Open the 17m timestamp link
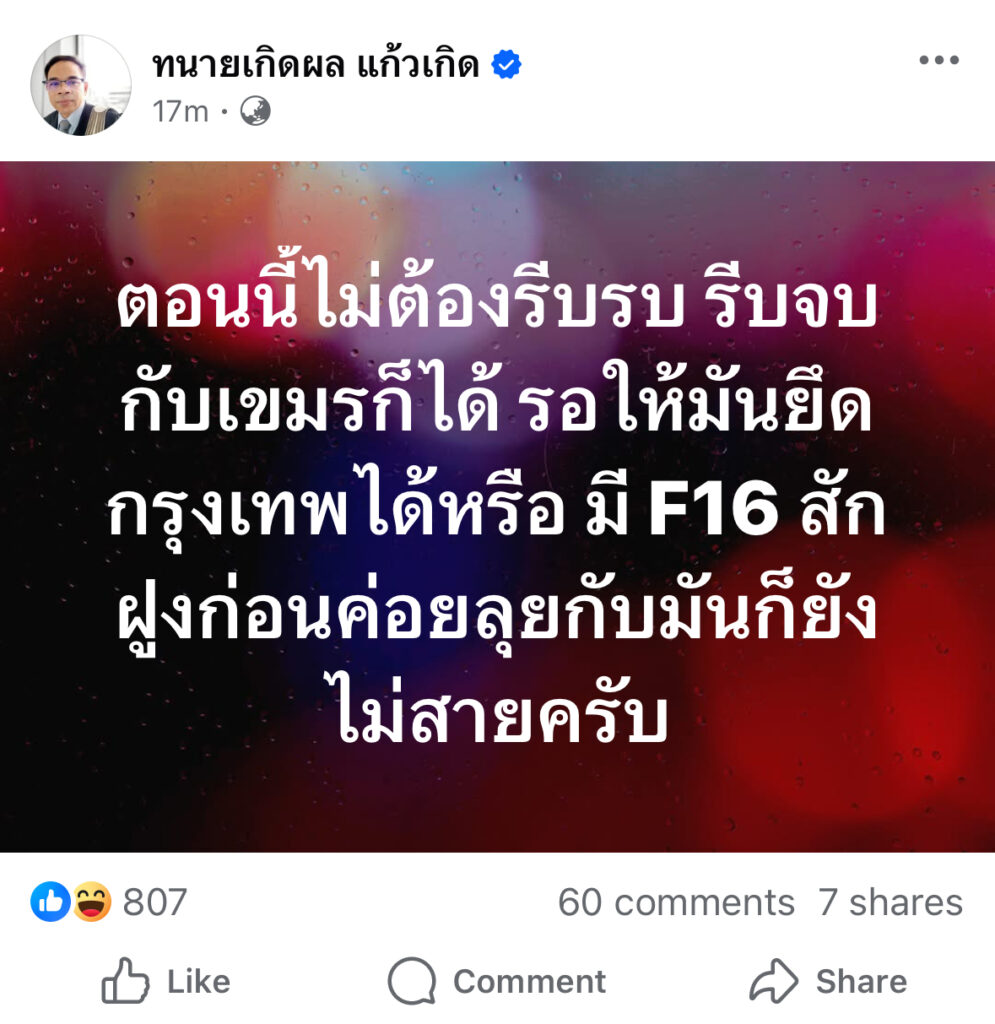This screenshot has width=995, height=1024. pyautogui.click(x=180, y=112)
